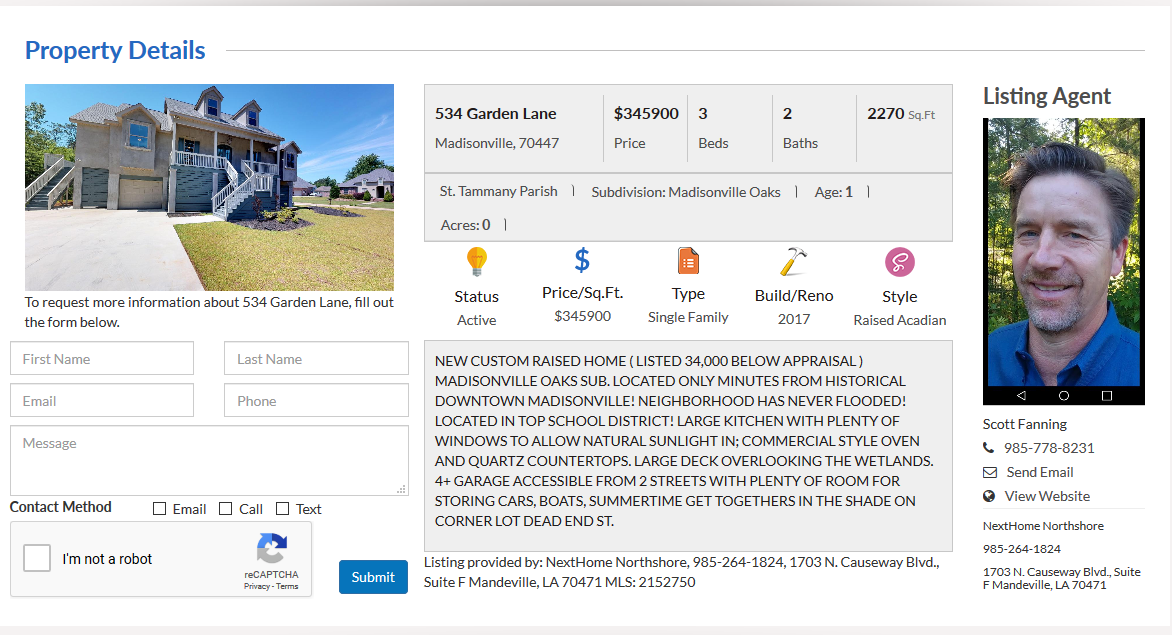Click the Phone input field
This screenshot has width=1172, height=635.
[x=316, y=401]
